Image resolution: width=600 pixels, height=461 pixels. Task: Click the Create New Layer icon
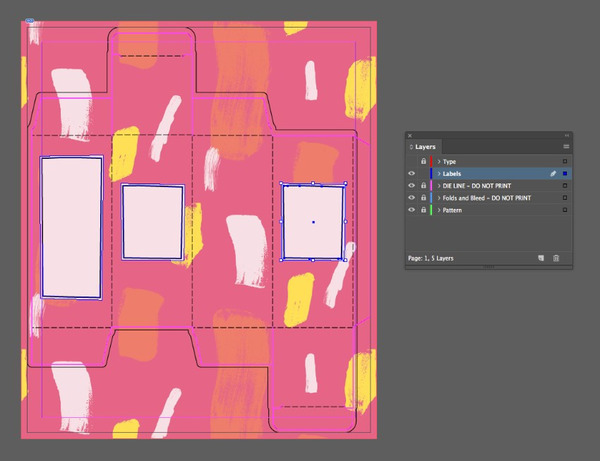click(540, 258)
